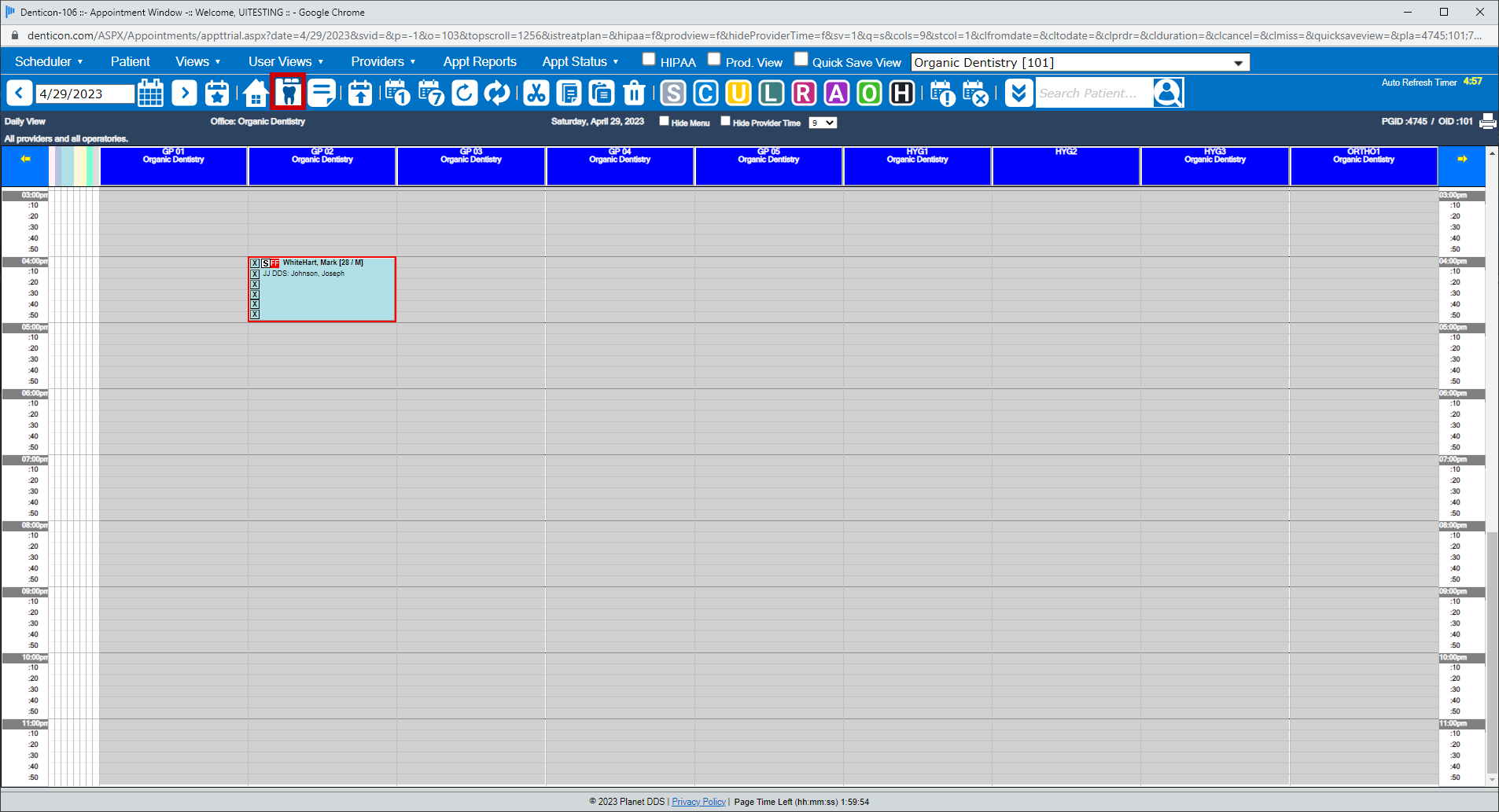This screenshot has width=1499, height=812.
Task: Open the User Views menu
Action: point(281,61)
